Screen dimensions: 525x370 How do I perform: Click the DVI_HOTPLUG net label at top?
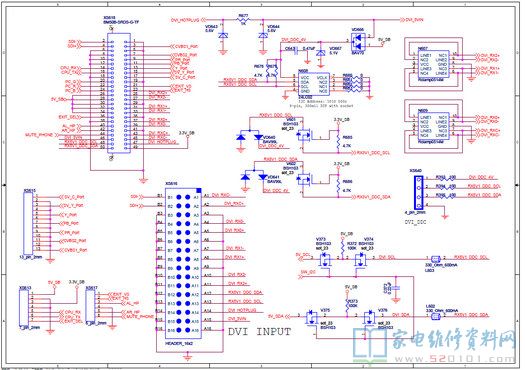(185, 20)
